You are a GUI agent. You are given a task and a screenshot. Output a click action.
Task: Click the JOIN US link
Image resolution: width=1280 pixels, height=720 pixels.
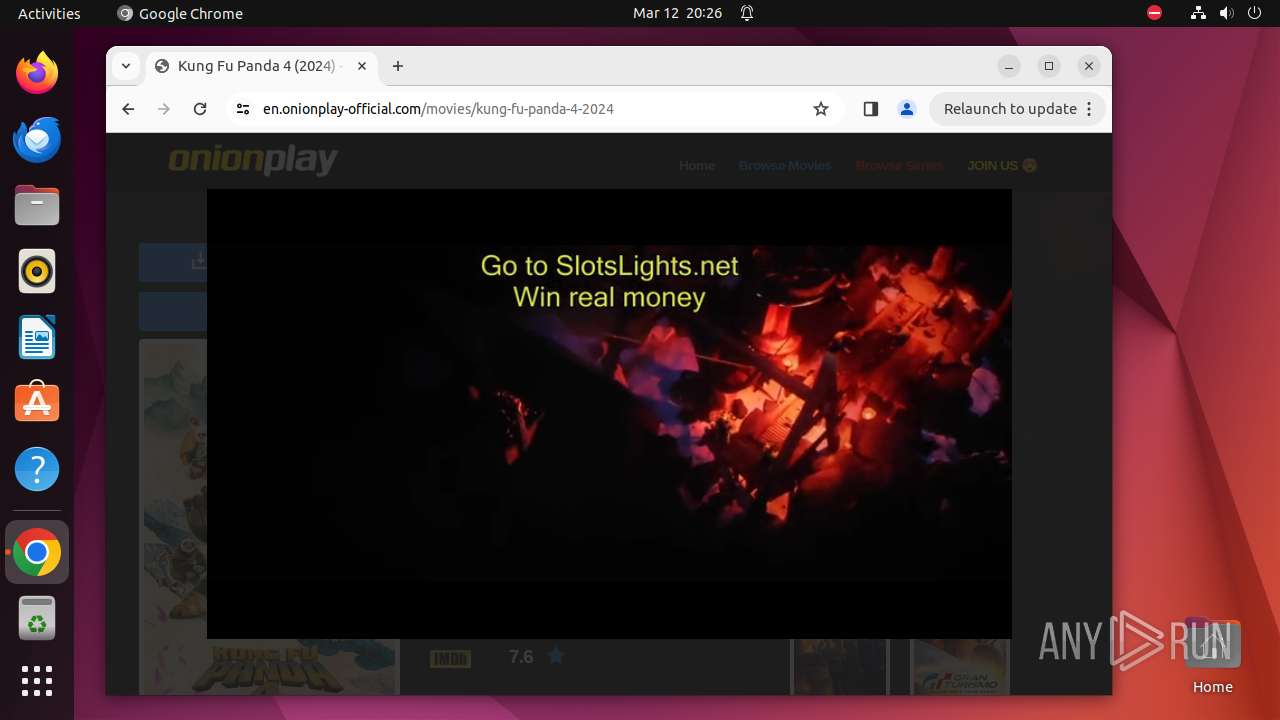1002,165
